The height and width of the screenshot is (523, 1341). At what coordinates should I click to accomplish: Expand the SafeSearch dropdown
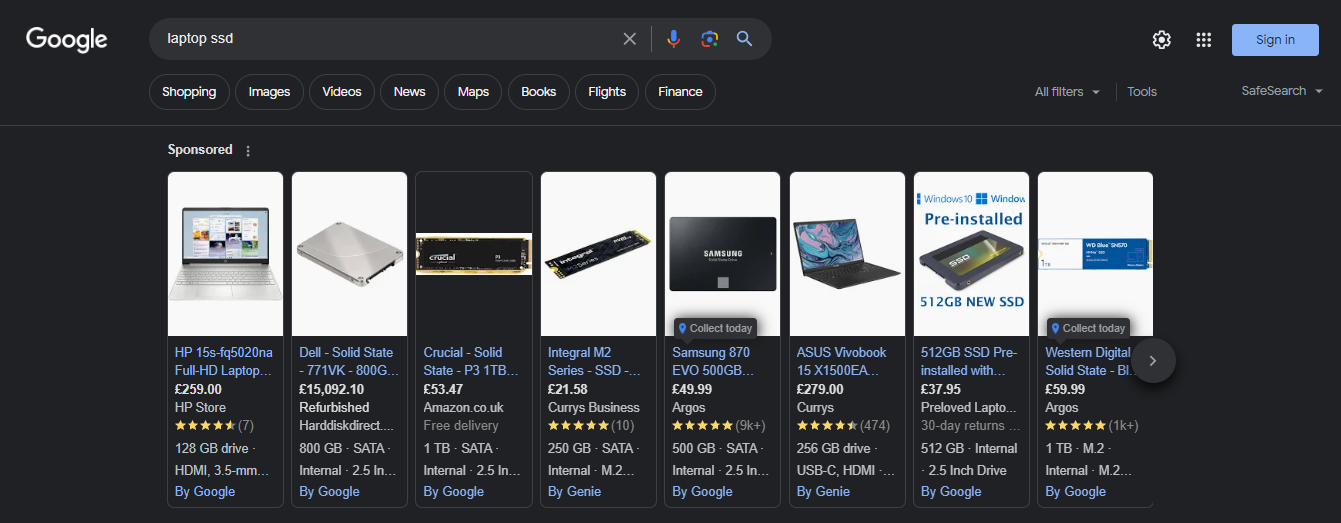point(1282,91)
